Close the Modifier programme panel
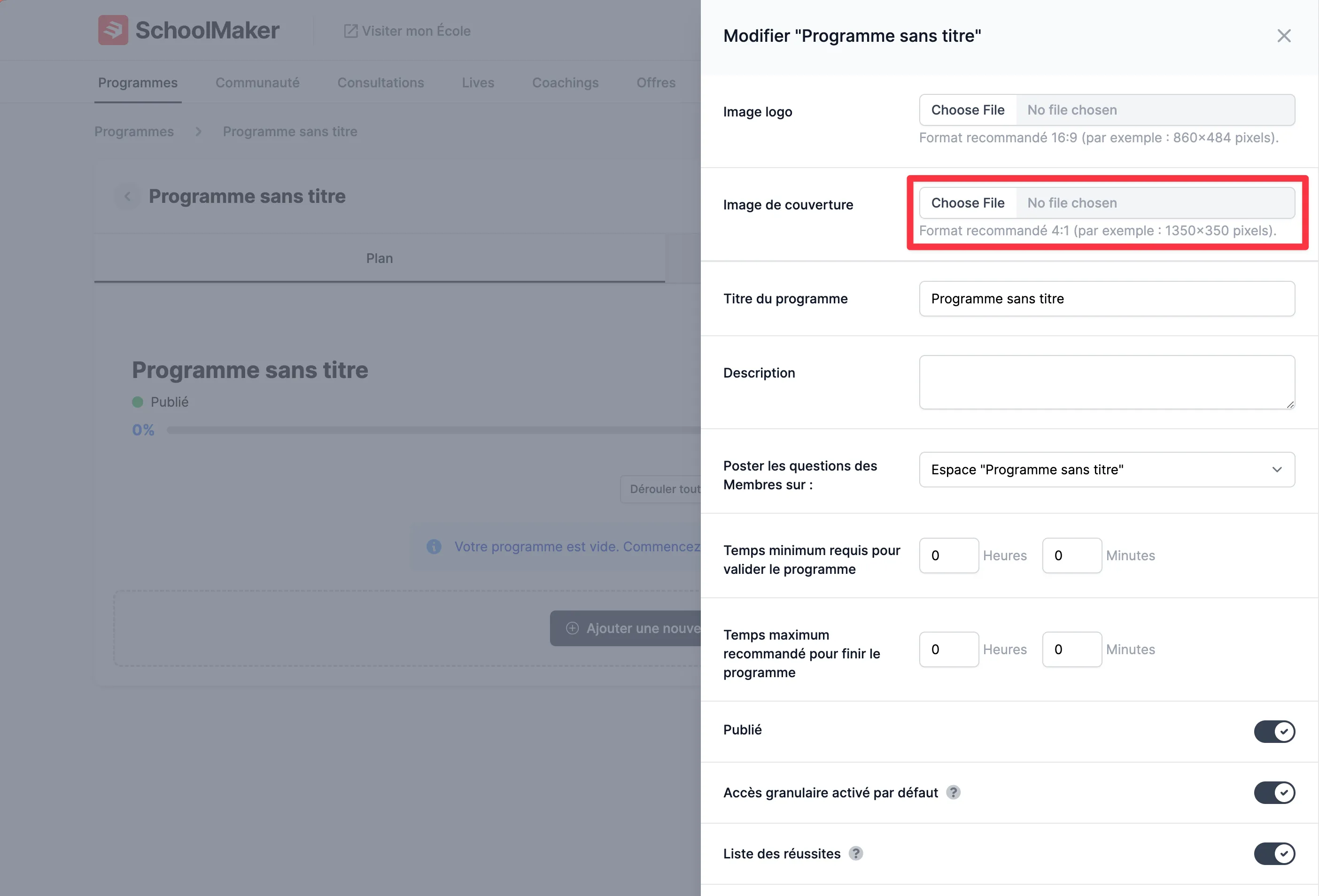 click(1284, 36)
